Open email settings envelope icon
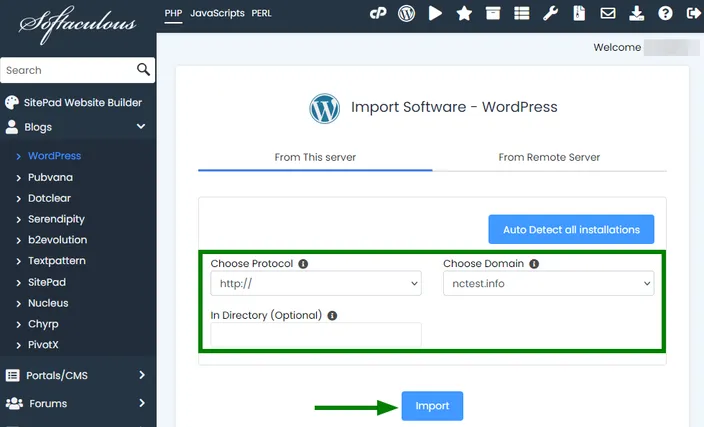Viewport: 704px width, 427px height. click(x=608, y=13)
